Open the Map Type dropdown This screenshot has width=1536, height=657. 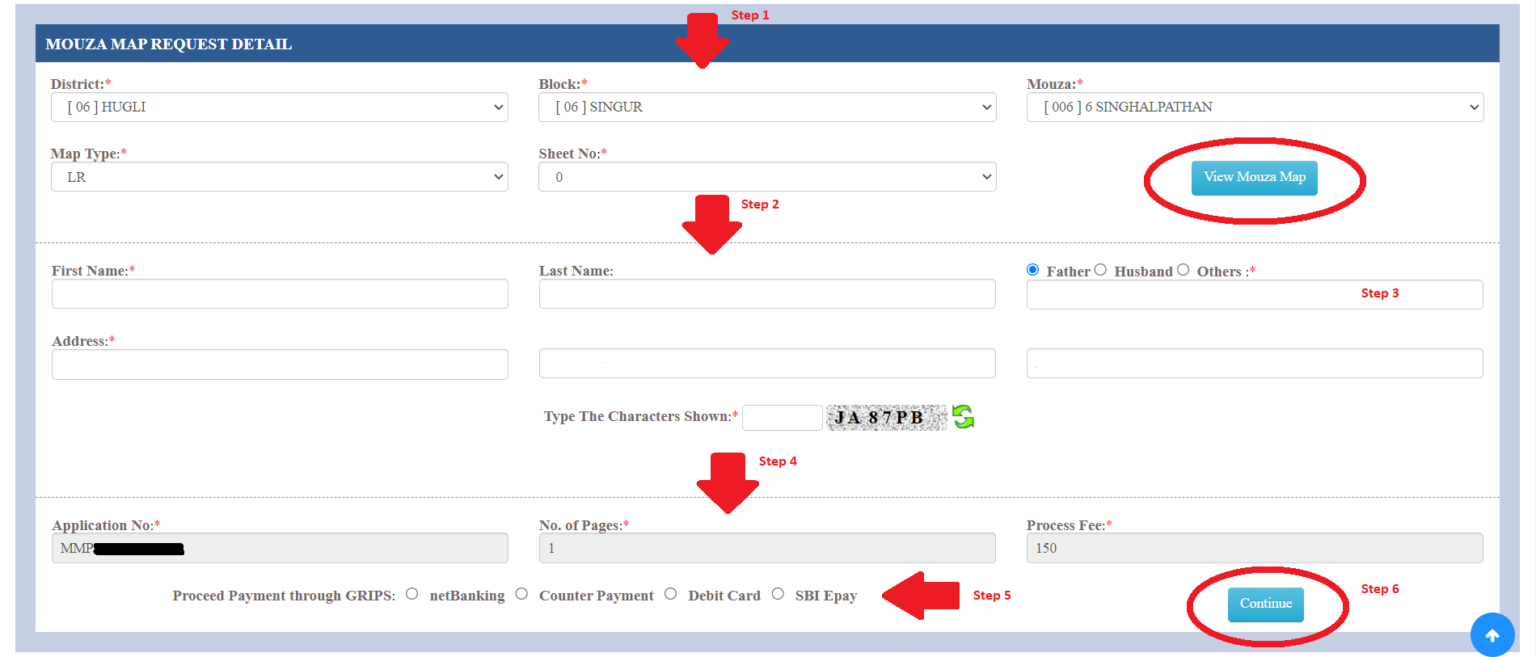pyautogui.click(x=280, y=176)
